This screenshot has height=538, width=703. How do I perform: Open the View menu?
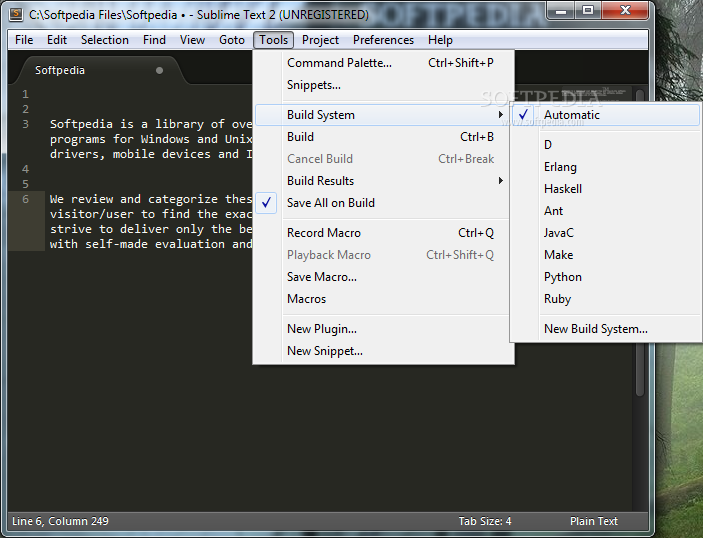click(x=192, y=40)
